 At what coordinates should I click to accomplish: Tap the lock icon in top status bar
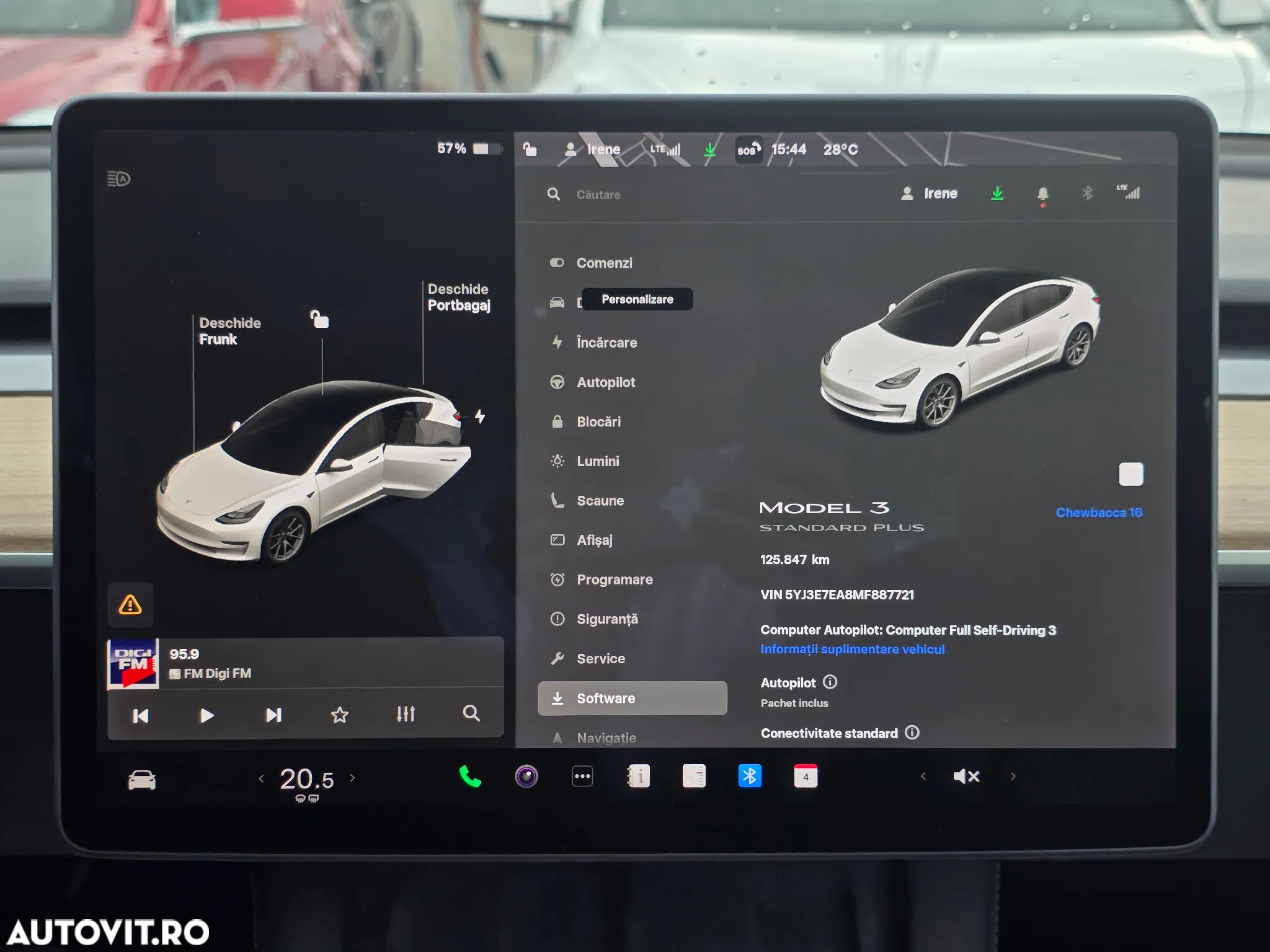coord(530,149)
